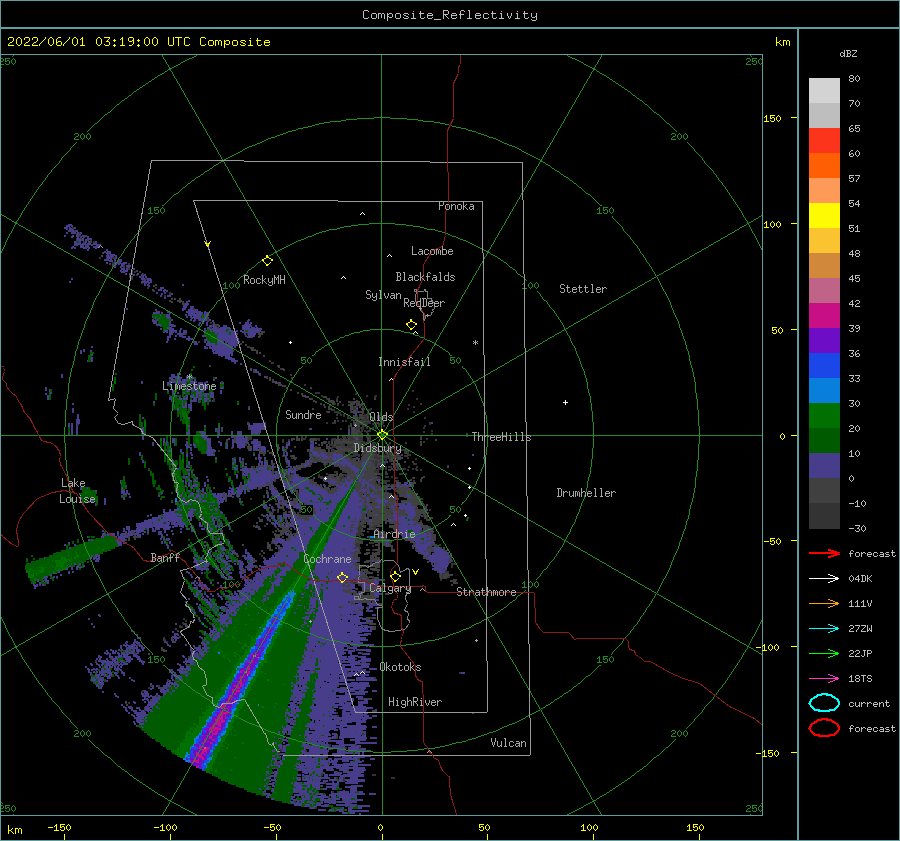Pick the green 22JP arrow legend icon
This screenshot has width=900, height=841.
pos(824,653)
